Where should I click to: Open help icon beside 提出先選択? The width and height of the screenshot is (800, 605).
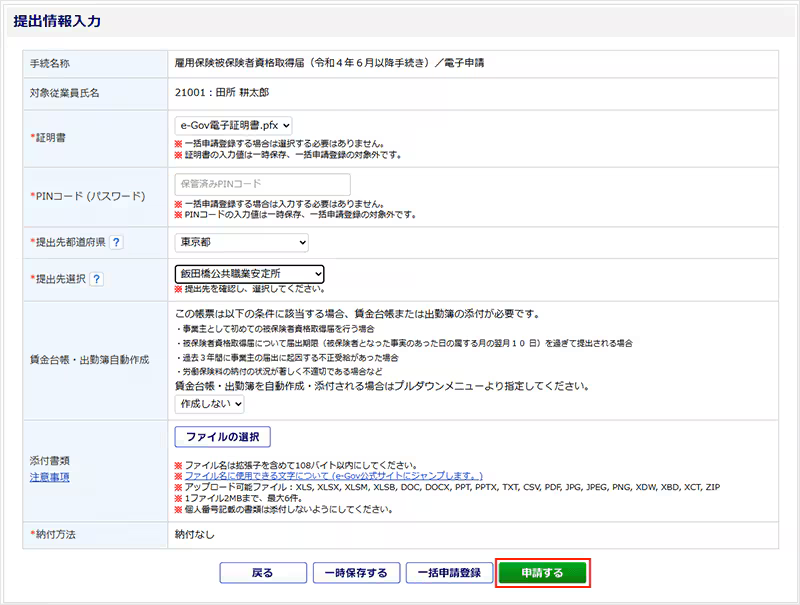coord(96,279)
